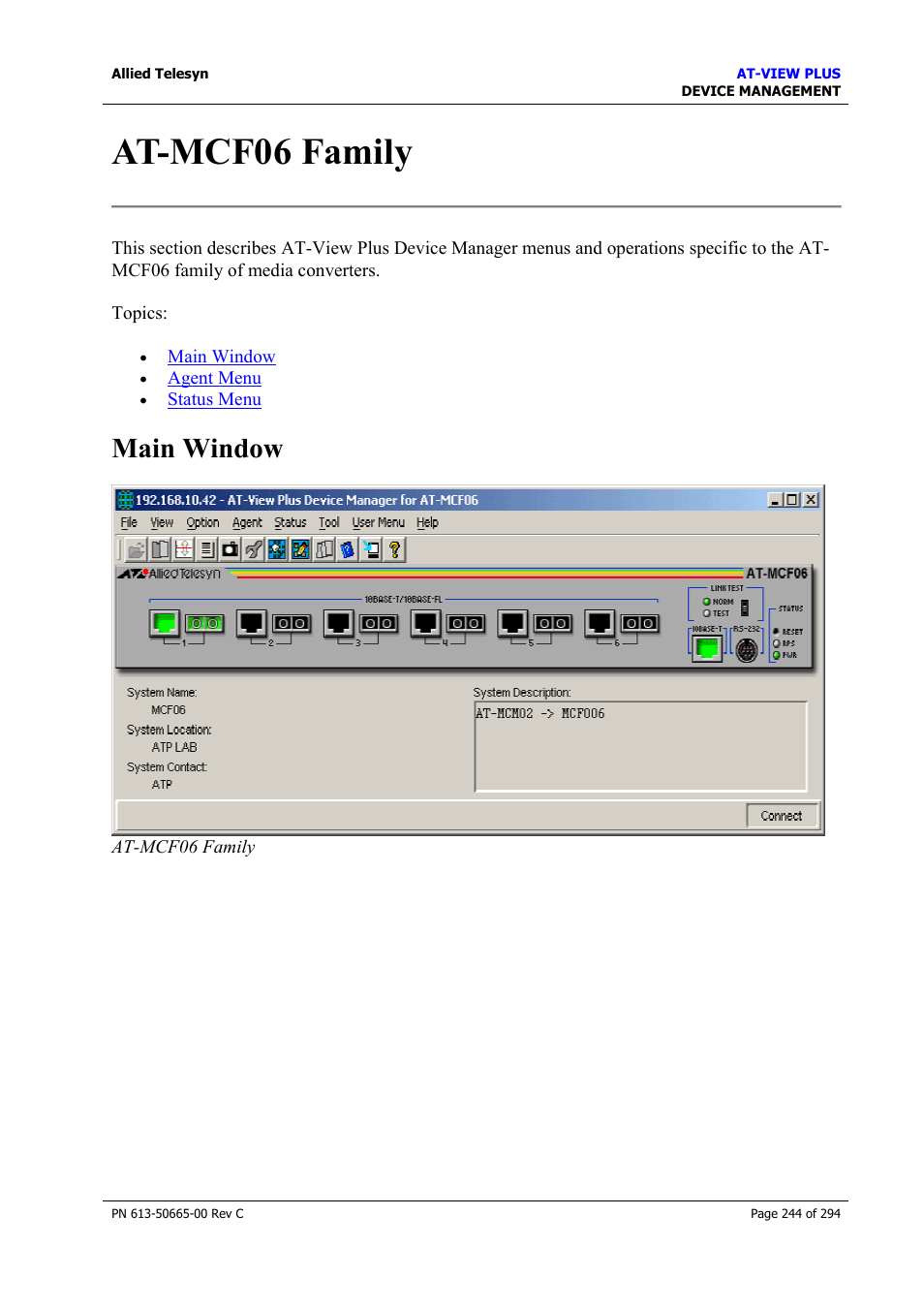This screenshot has width=924, height=1309.
Task: Select RJ45 twisted-pair port 2
Action: (252, 623)
